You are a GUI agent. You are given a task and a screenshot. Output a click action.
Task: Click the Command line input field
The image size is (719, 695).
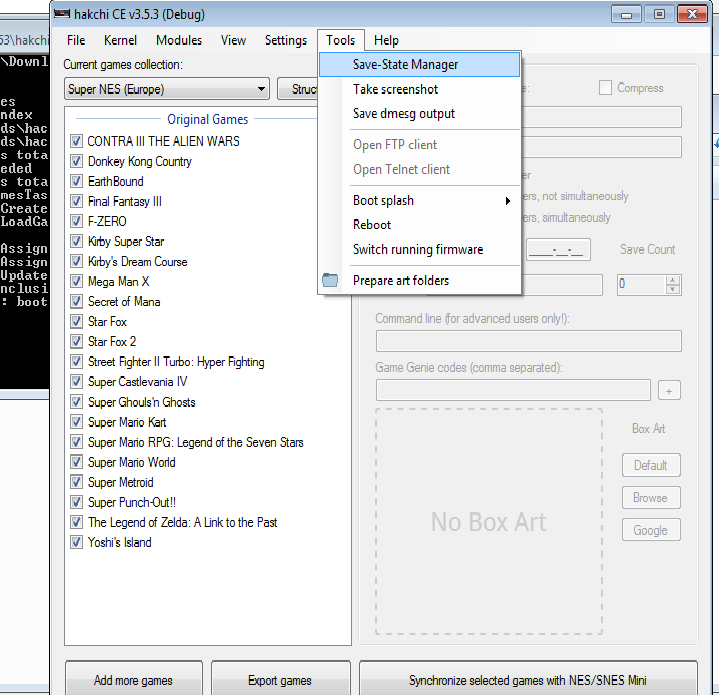(x=529, y=341)
